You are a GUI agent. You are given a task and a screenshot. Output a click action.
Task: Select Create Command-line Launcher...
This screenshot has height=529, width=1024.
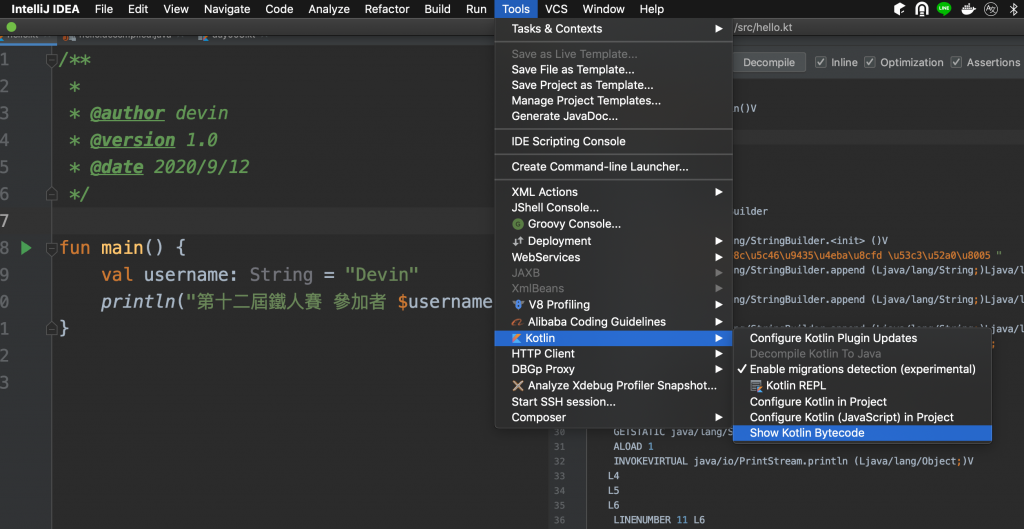pos(614,167)
